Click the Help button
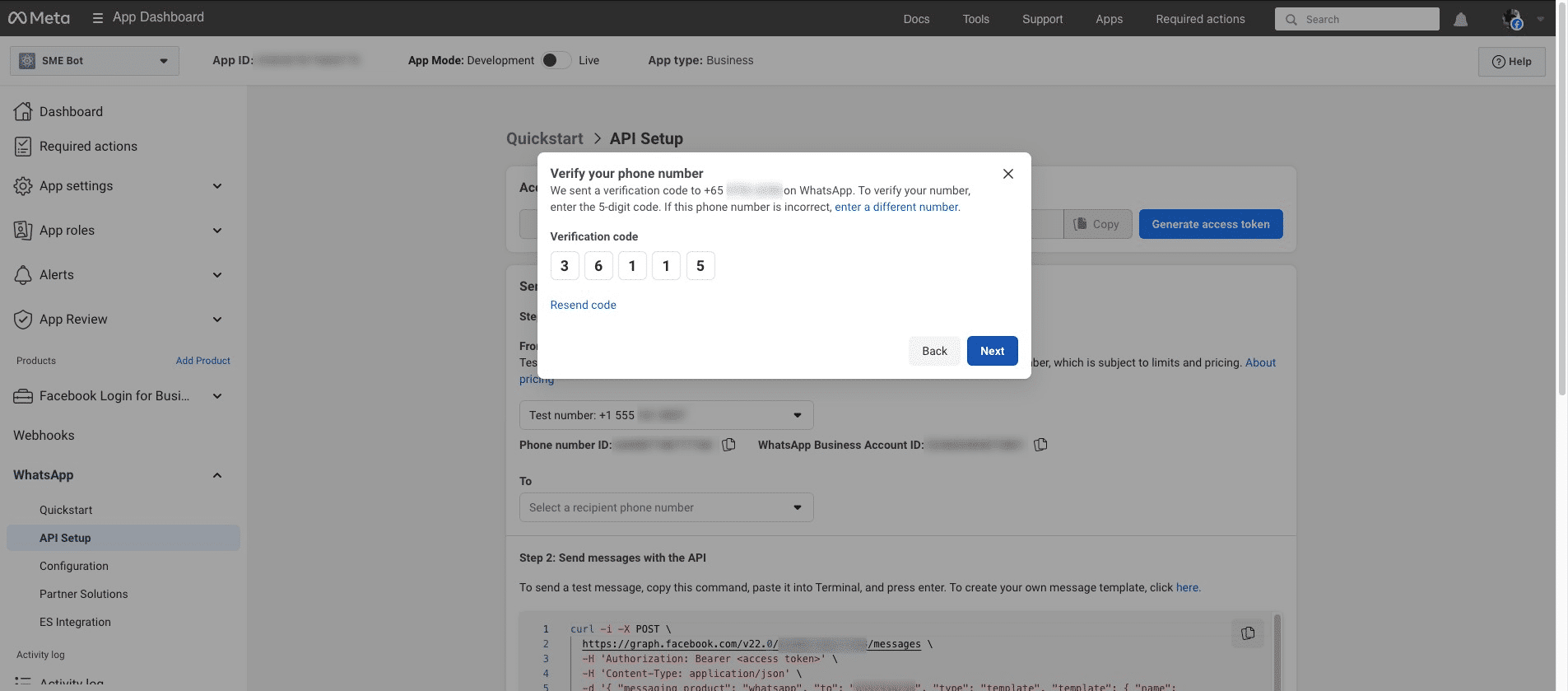Screen dimensions: 1568x691 (x=1512, y=62)
